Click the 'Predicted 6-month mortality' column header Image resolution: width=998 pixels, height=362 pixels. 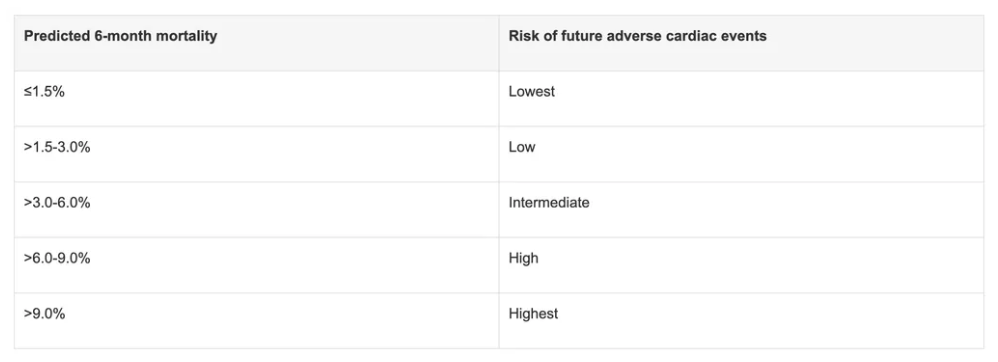[x=257, y=43]
